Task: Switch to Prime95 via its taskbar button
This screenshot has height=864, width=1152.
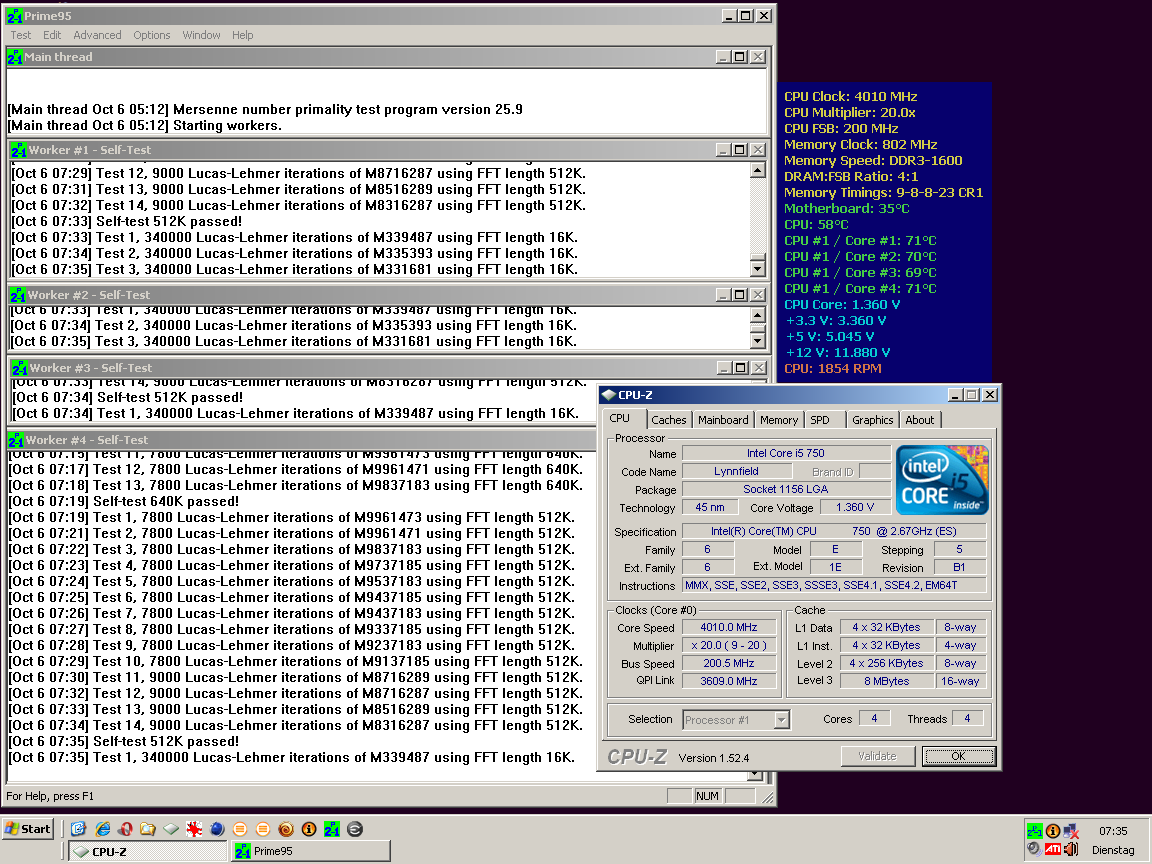Action: click(310, 851)
